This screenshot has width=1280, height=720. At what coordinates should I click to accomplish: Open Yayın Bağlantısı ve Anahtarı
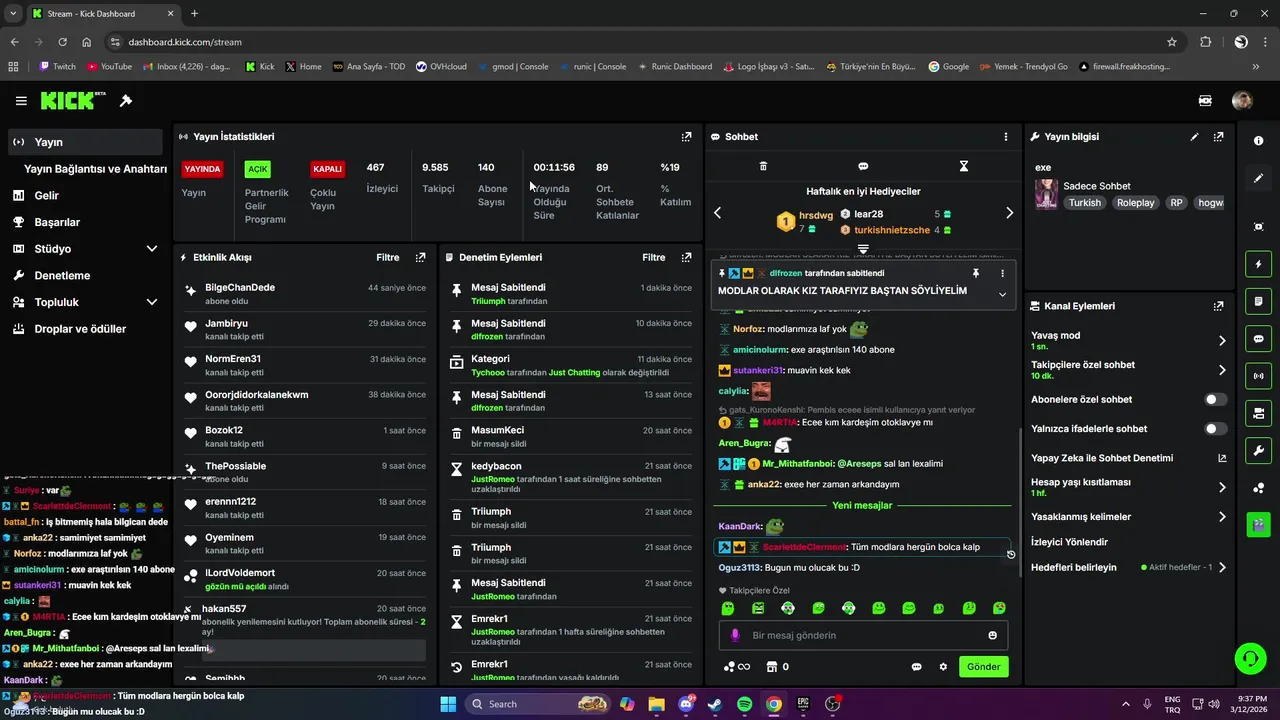pos(95,169)
